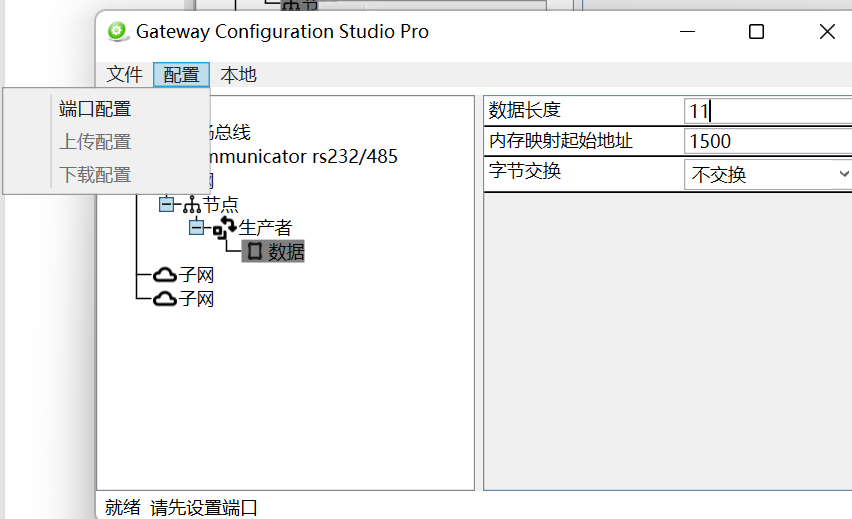
Task: Open the 字节交换 dropdown
Action: [x=841, y=175]
